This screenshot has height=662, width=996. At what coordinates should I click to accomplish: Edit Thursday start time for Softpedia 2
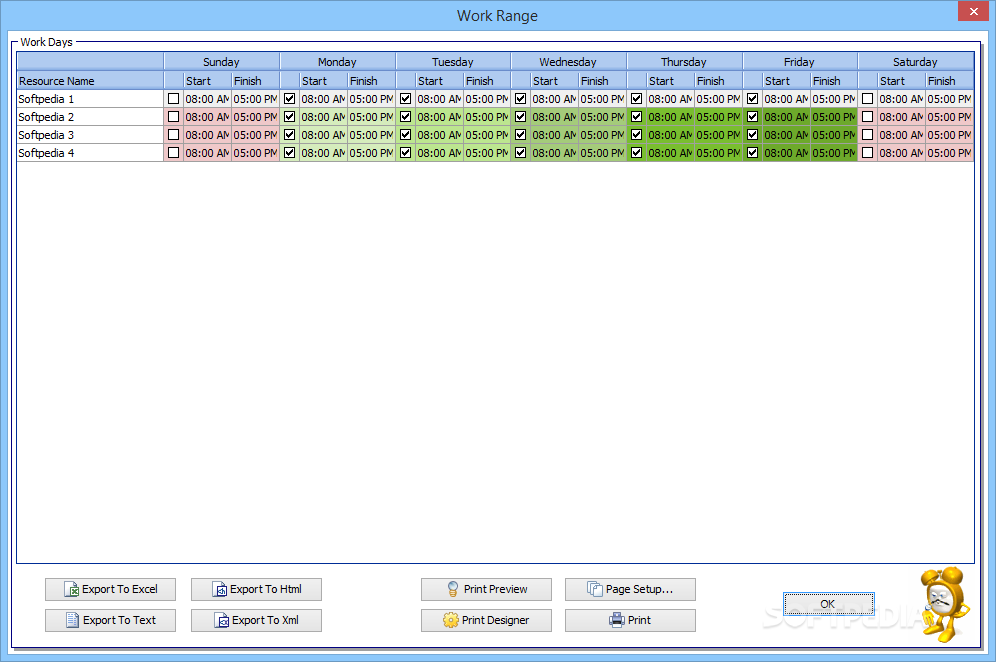[x=670, y=117]
